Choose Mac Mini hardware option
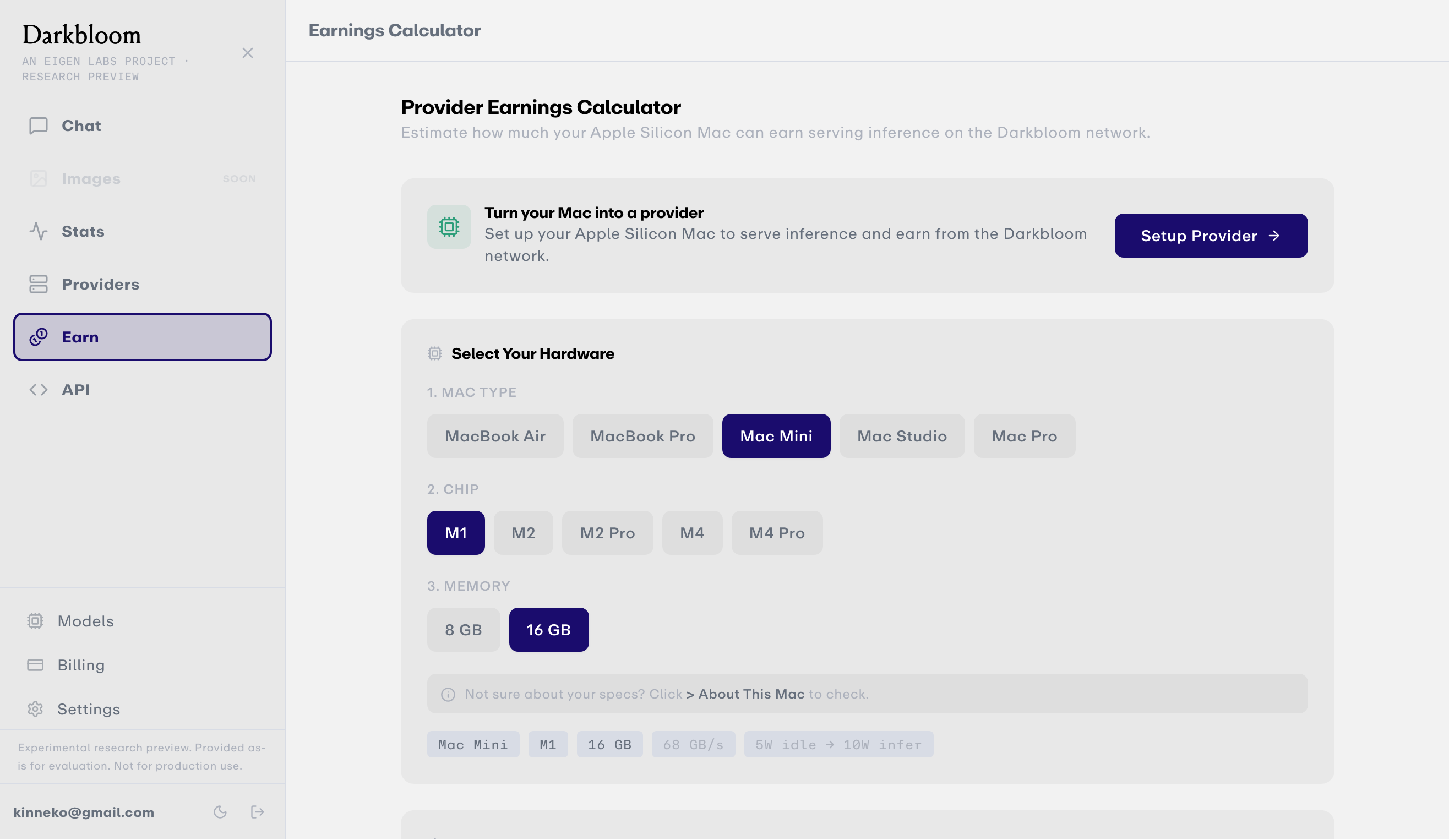Screen dimensions: 1449x840 point(776,437)
